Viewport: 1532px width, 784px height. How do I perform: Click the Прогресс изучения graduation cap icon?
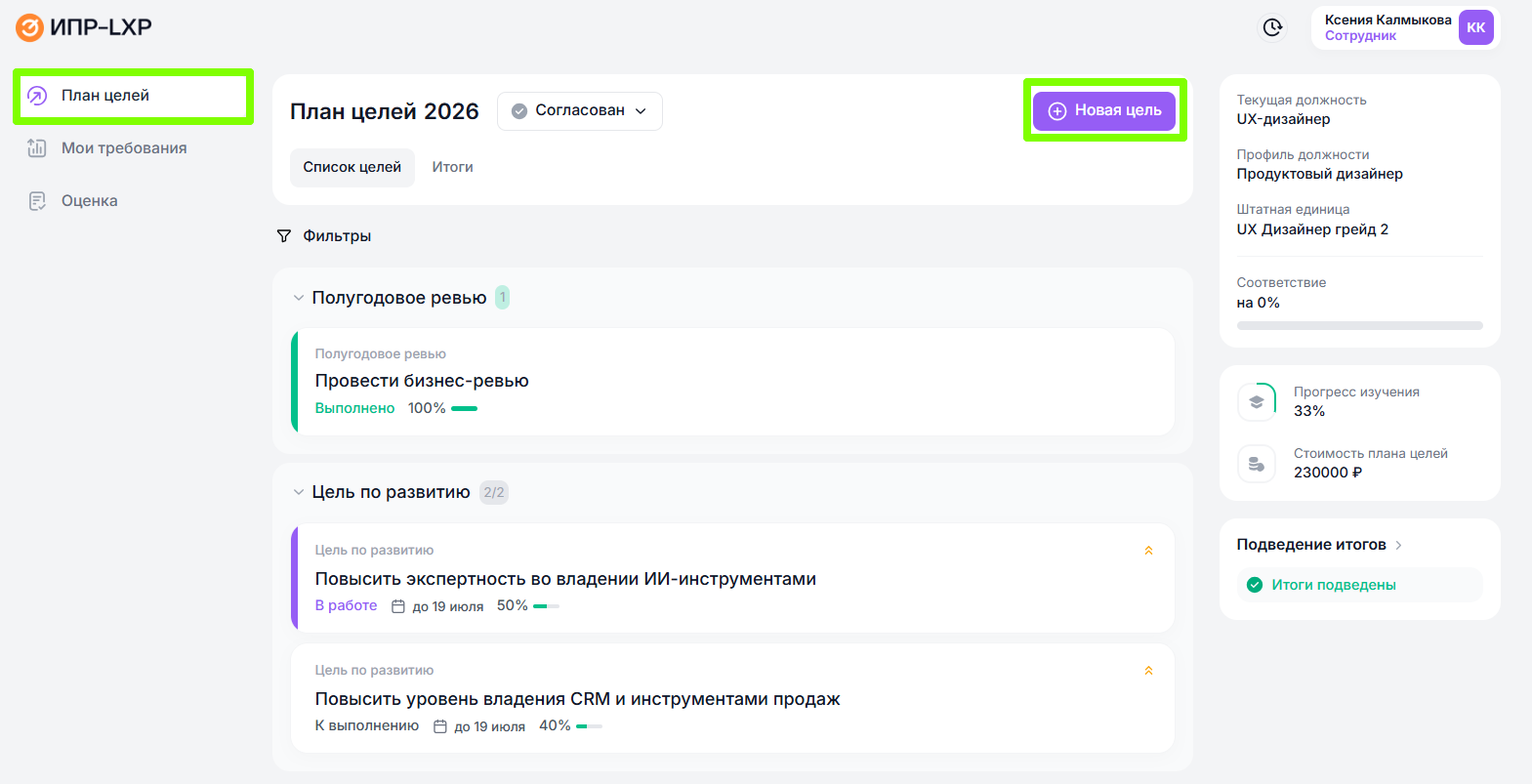click(1257, 402)
